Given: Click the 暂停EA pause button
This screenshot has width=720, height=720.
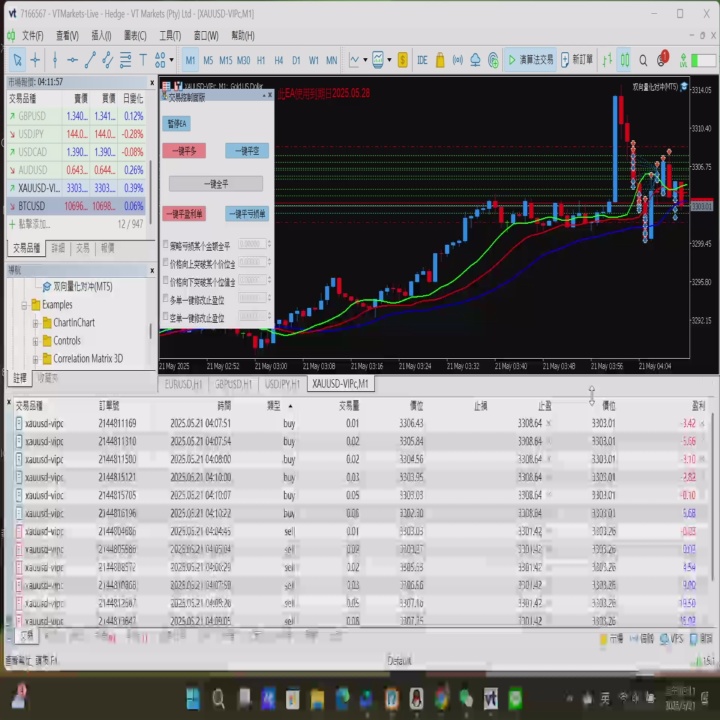Looking at the screenshot, I should [x=177, y=124].
